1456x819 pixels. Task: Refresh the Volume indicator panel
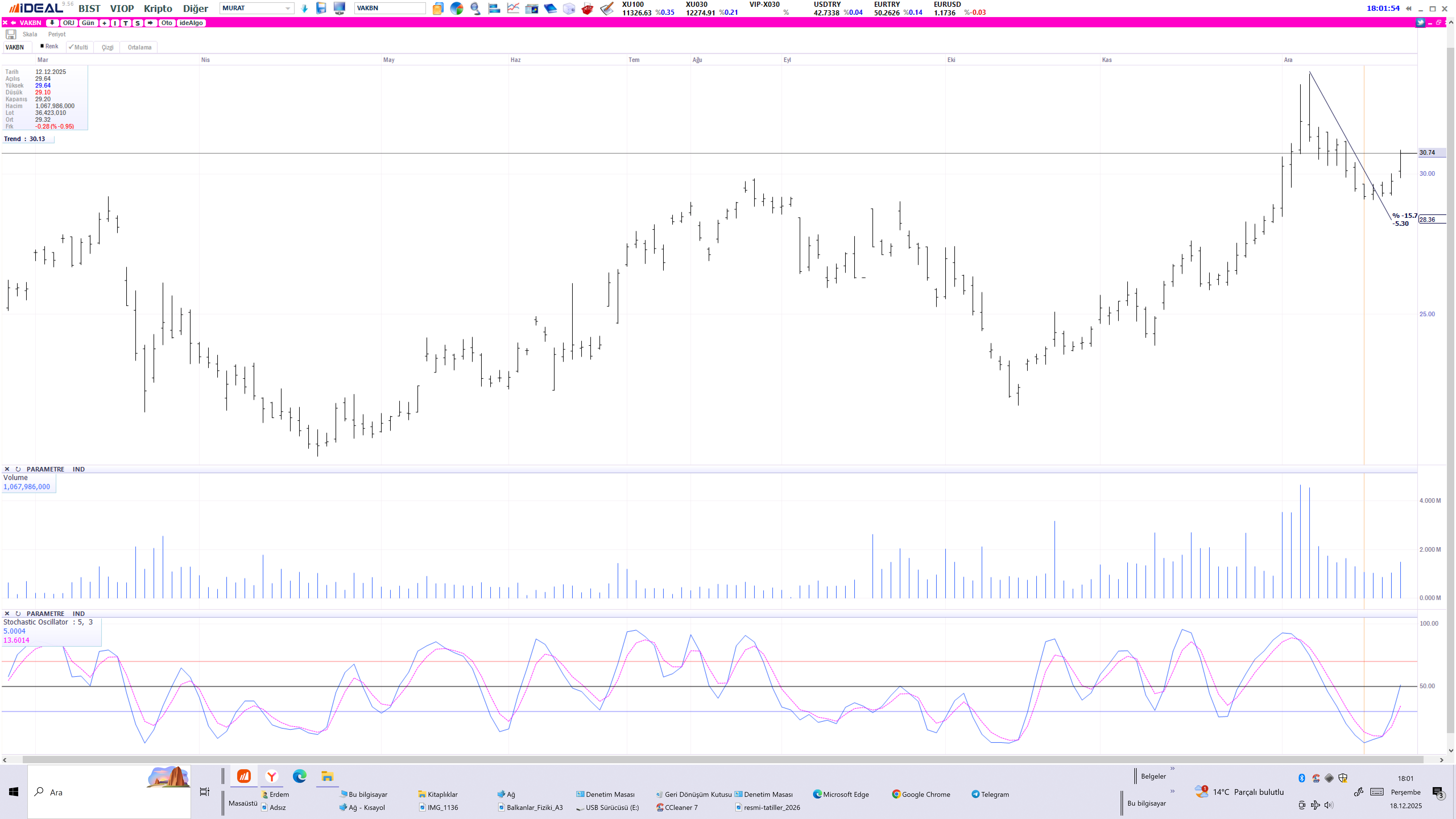pyautogui.click(x=18, y=469)
